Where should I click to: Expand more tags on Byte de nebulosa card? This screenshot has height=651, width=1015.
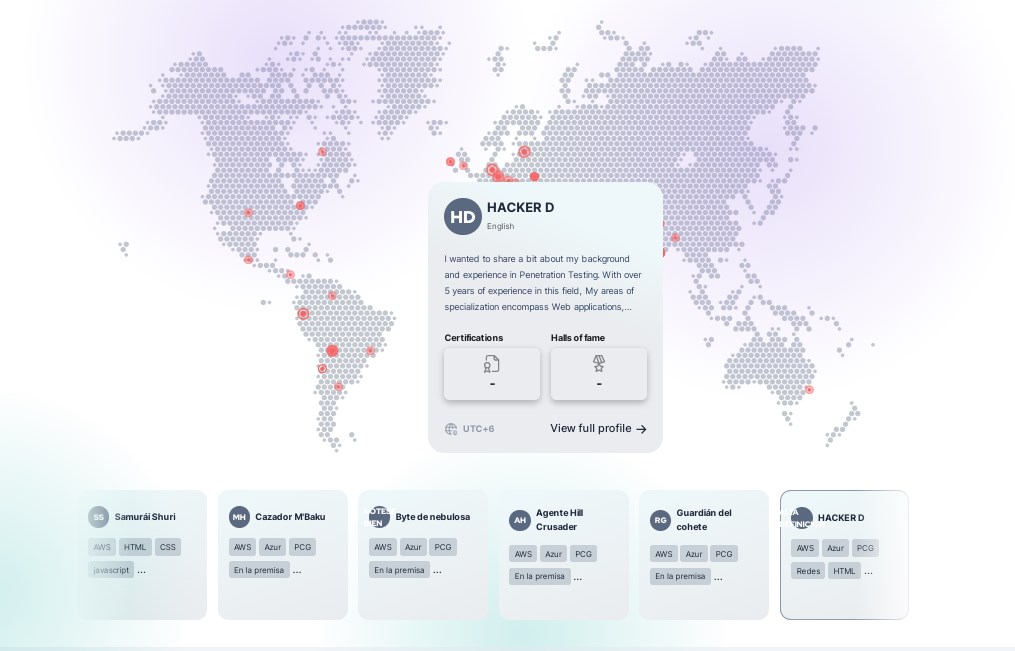tap(438, 571)
